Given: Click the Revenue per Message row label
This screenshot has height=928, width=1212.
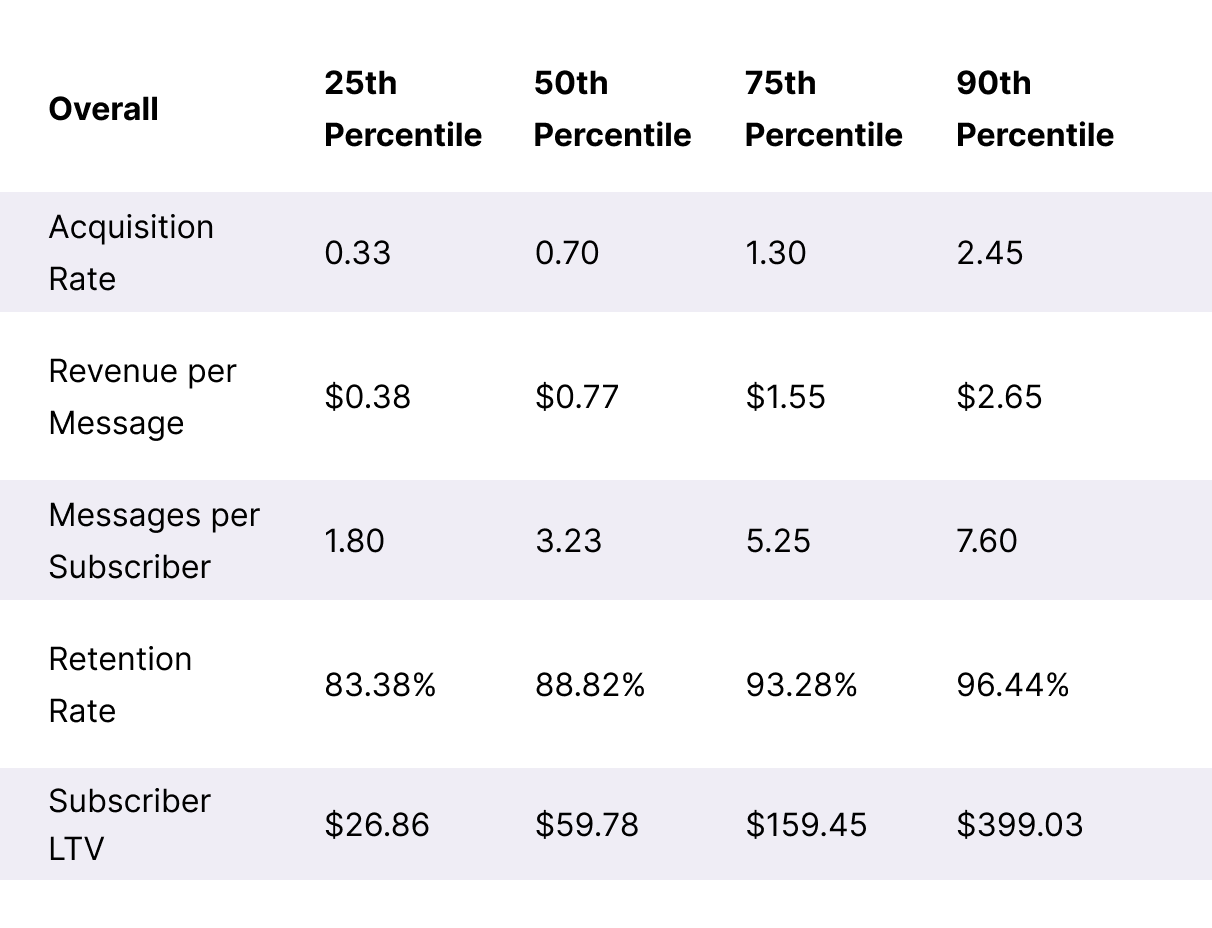Looking at the screenshot, I should coord(142,397).
